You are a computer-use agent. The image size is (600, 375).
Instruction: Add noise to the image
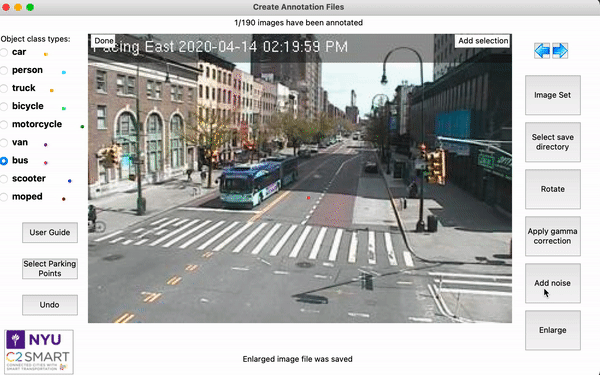tap(553, 283)
